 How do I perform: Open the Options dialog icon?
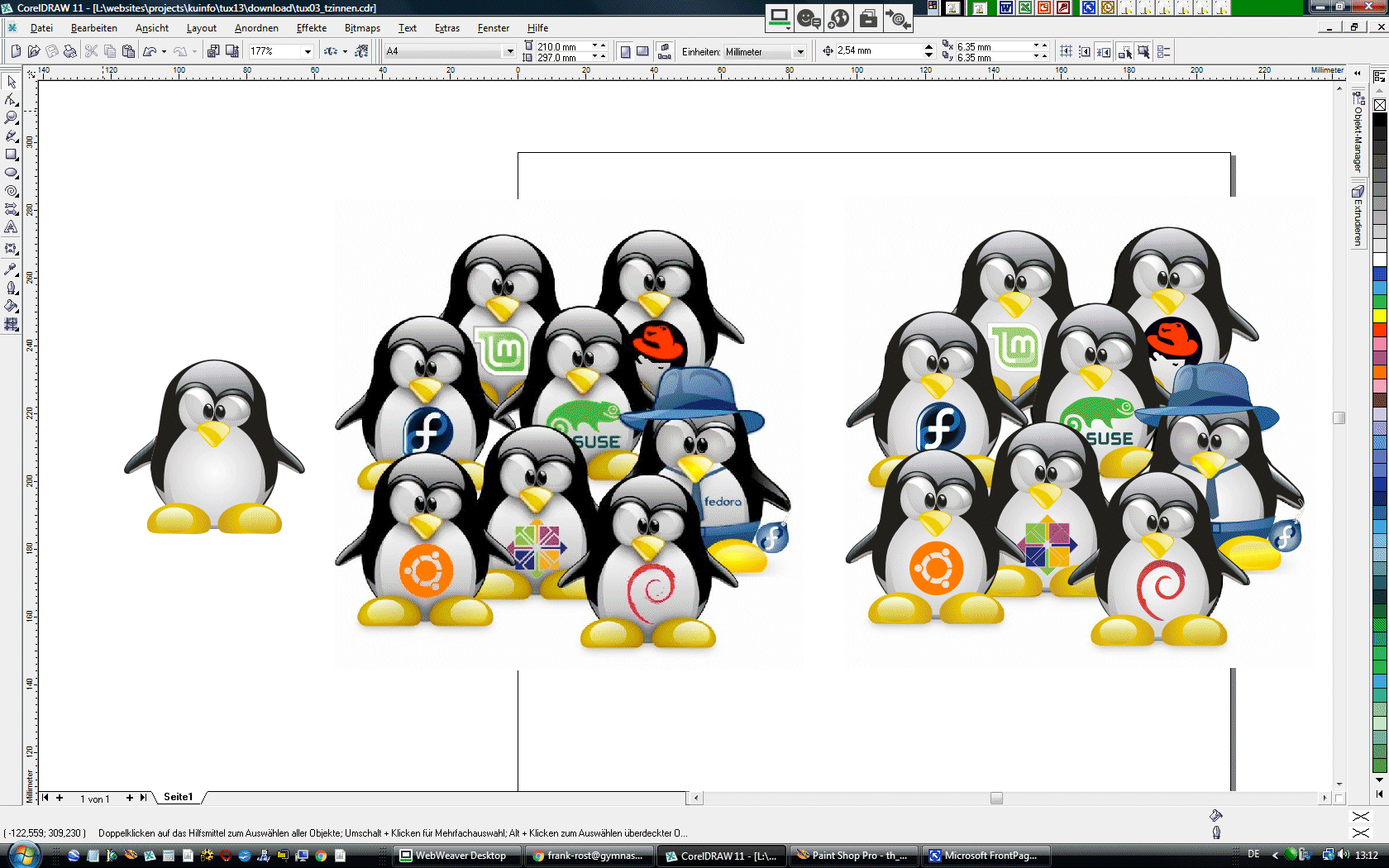coord(1164,51)
